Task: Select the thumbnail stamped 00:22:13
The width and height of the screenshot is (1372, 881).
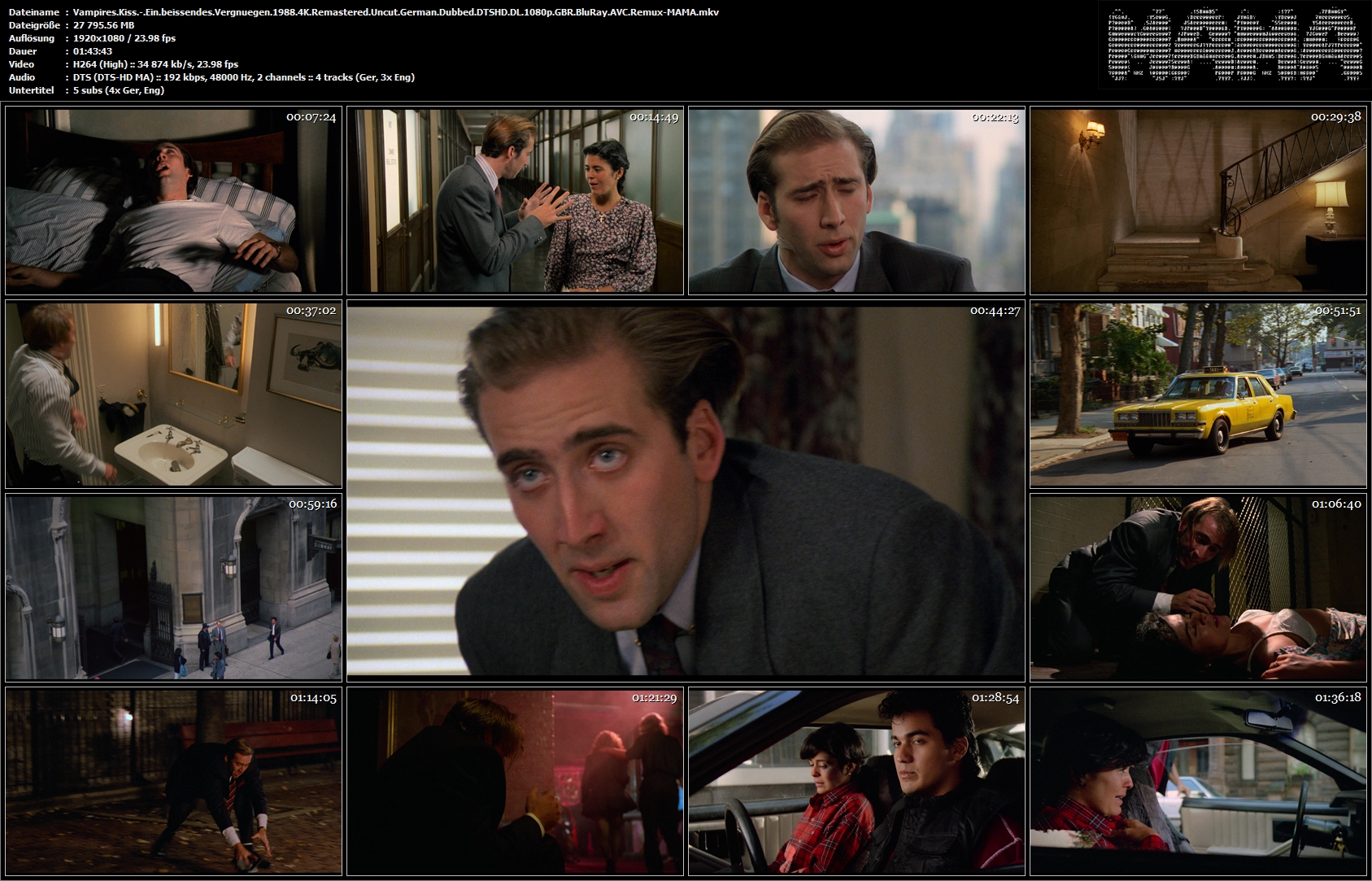Action: coord(856,200)
